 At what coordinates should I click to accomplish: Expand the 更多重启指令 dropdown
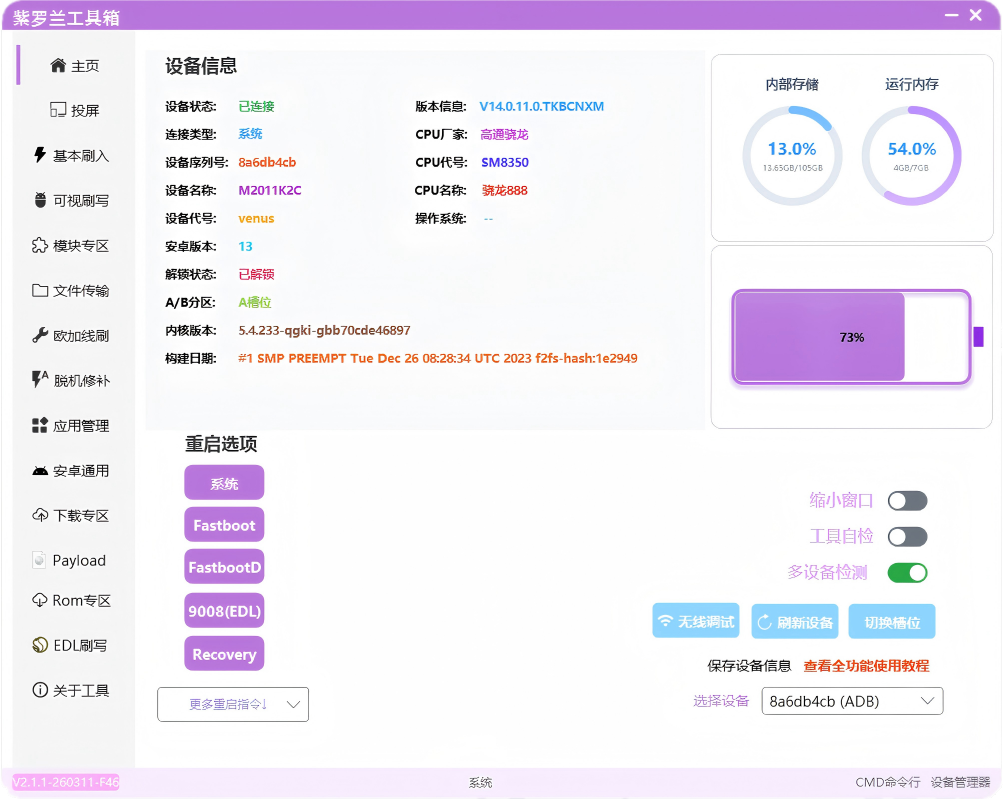click(232, 704)
